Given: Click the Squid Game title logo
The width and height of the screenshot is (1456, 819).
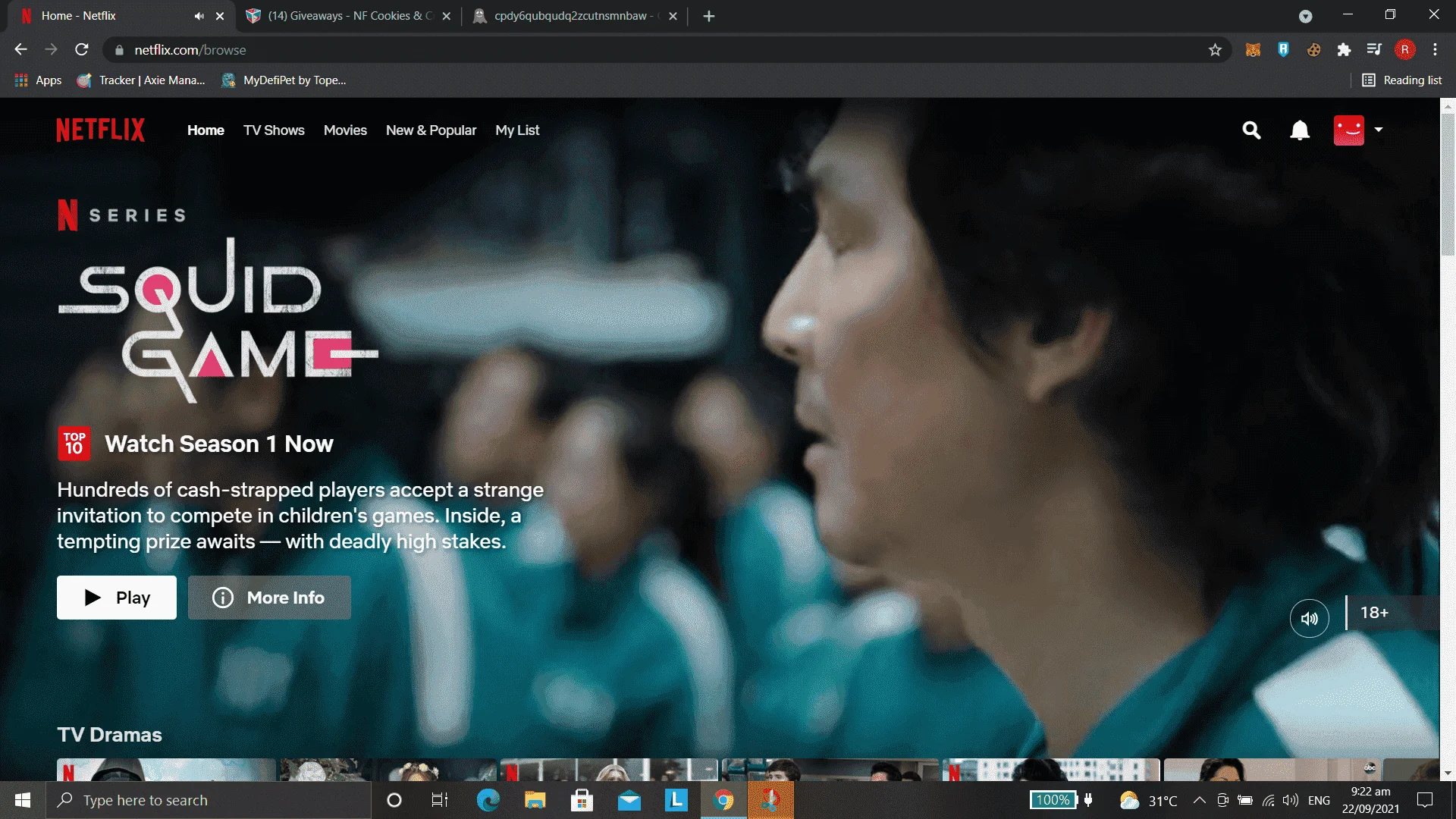Looking at the screenshot, I should click(x=218, y=320).
